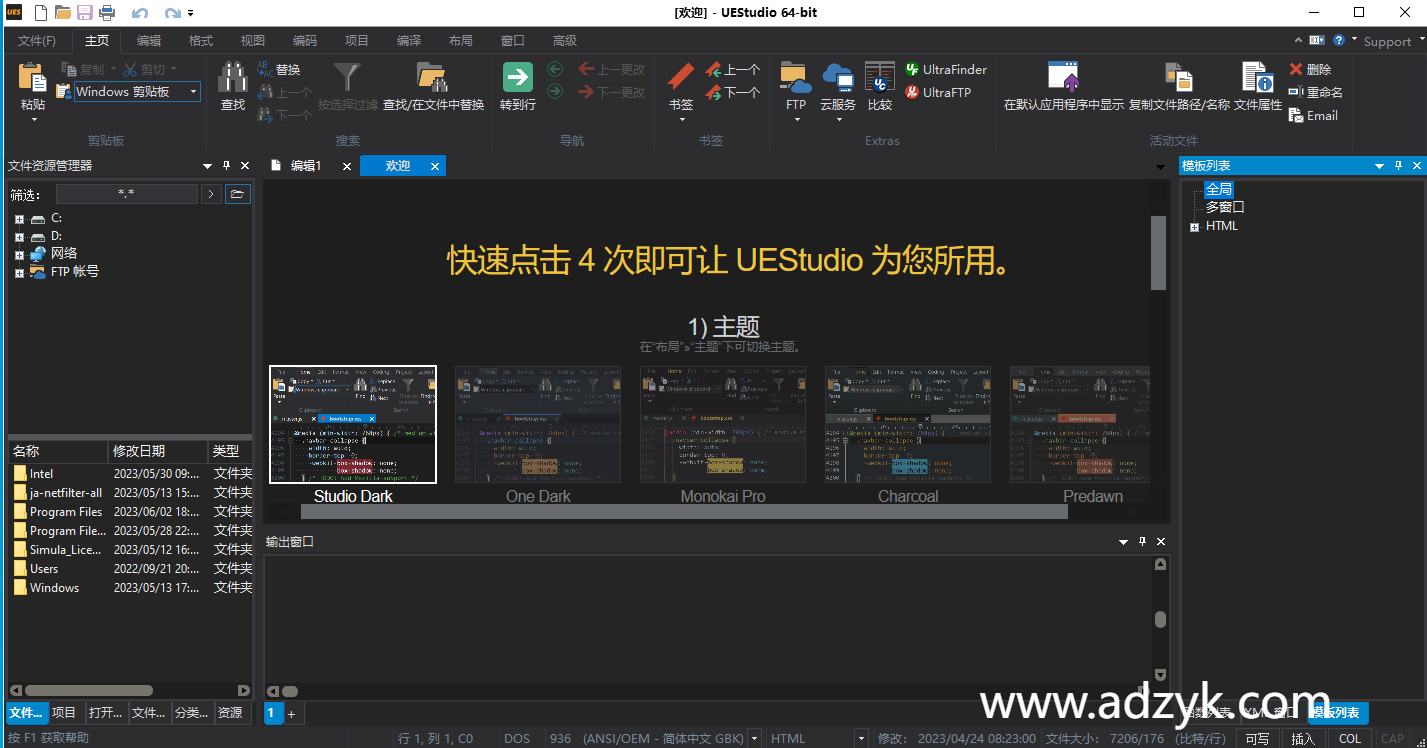The image size is (1427, 748).
Task: Click the 查找 (find) button
Action: coord(232,85)
